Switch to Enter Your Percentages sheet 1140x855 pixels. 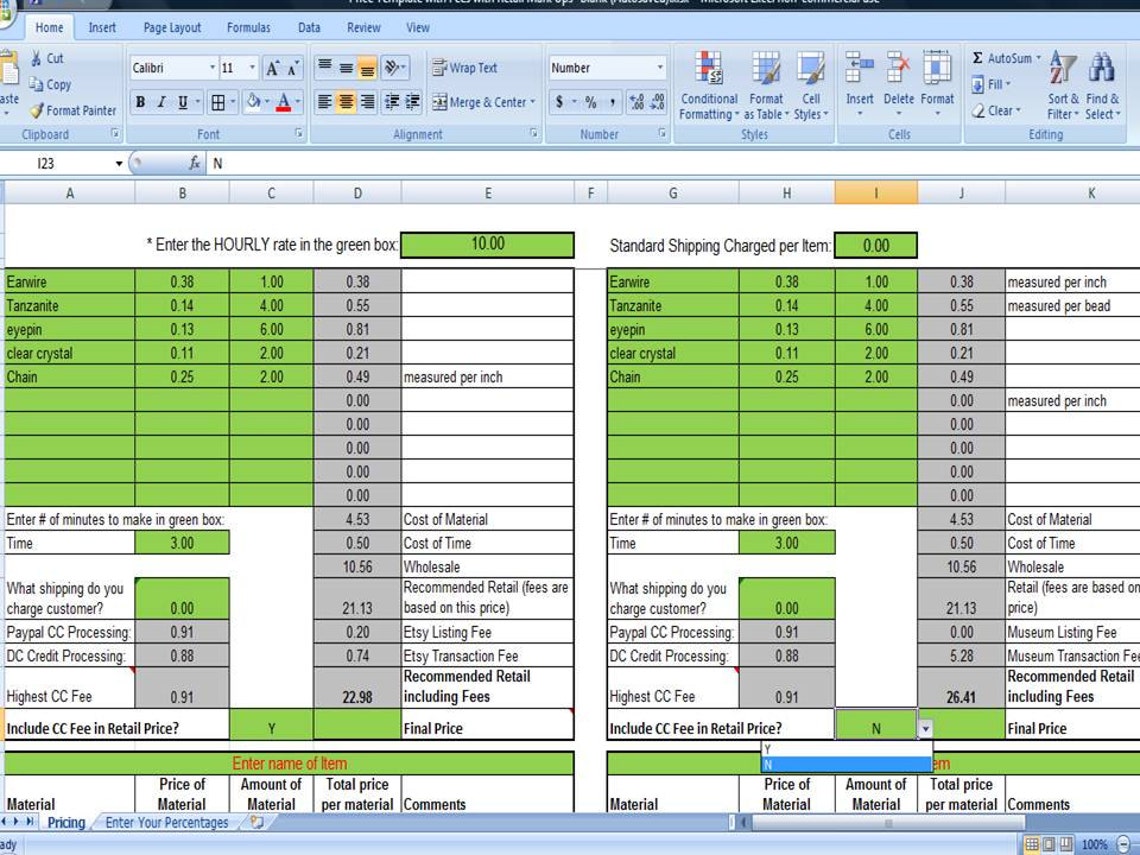tap(166, 822)
